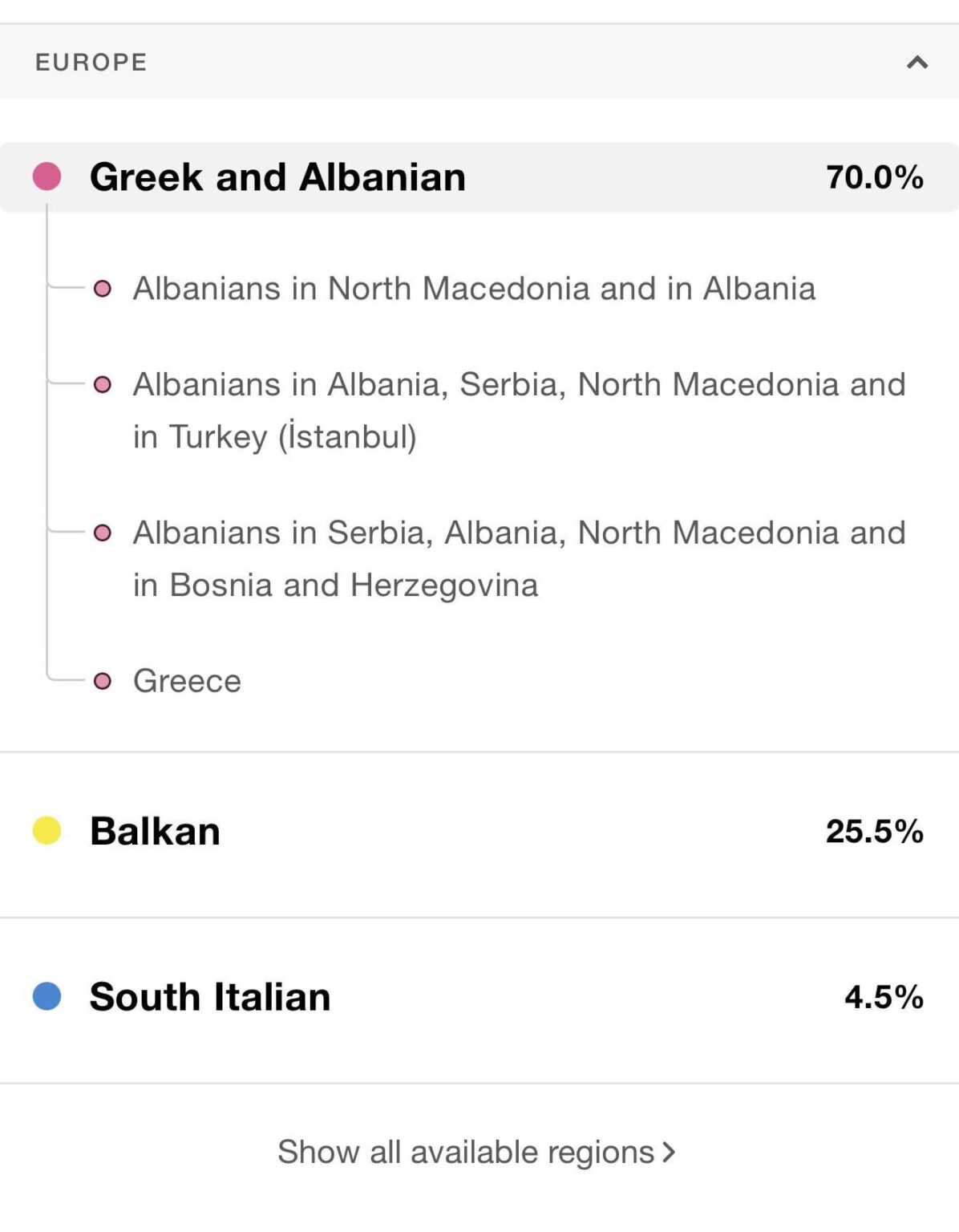The width and height of the screenshot is (959, 1232).
Task: Click the dot beside Greece
Action: pyautogui.click(x=102, y=681)
